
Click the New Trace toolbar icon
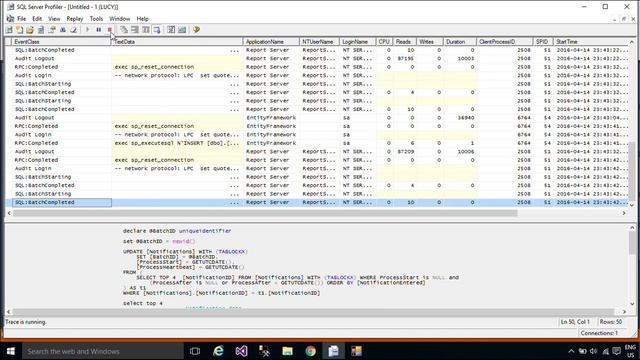pyautogui.click(x=9, y=30)
